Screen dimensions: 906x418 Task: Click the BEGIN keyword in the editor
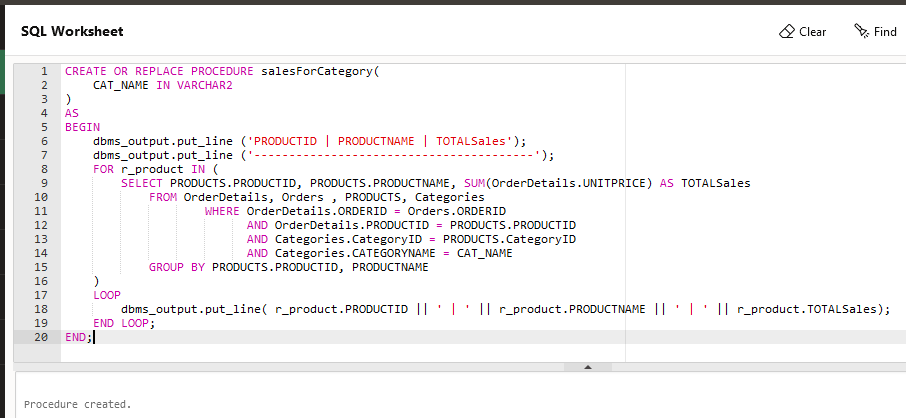[x=82, y=128]
